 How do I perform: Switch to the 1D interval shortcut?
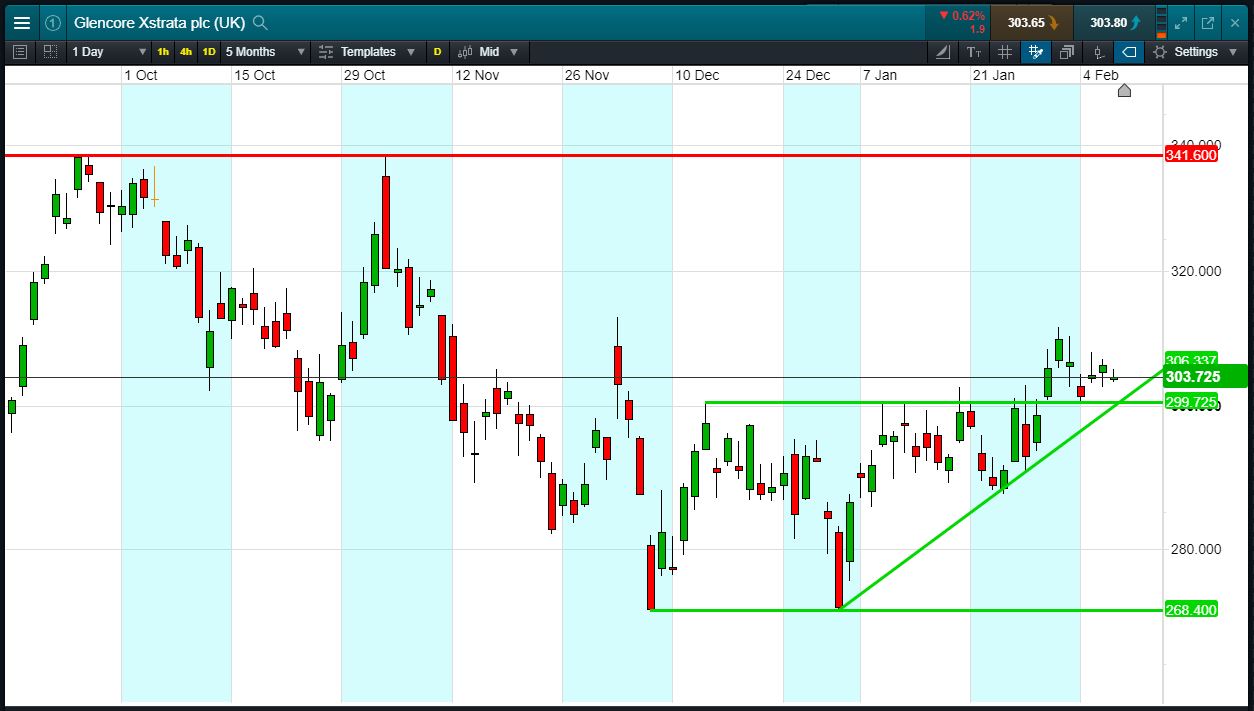209,51
